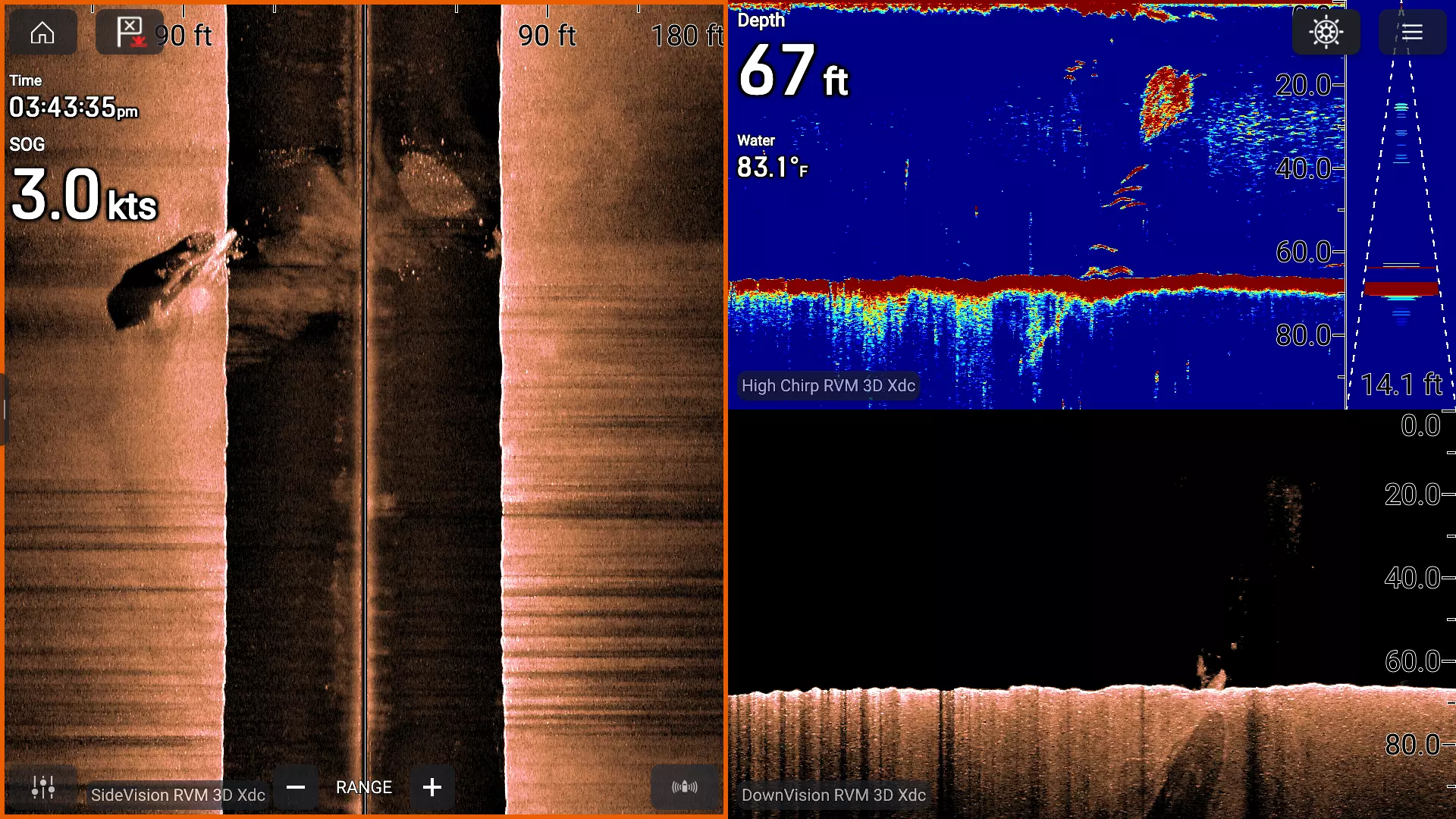
Task: Toggle the sonar ping transducer icon
Action: click(684, 787)
